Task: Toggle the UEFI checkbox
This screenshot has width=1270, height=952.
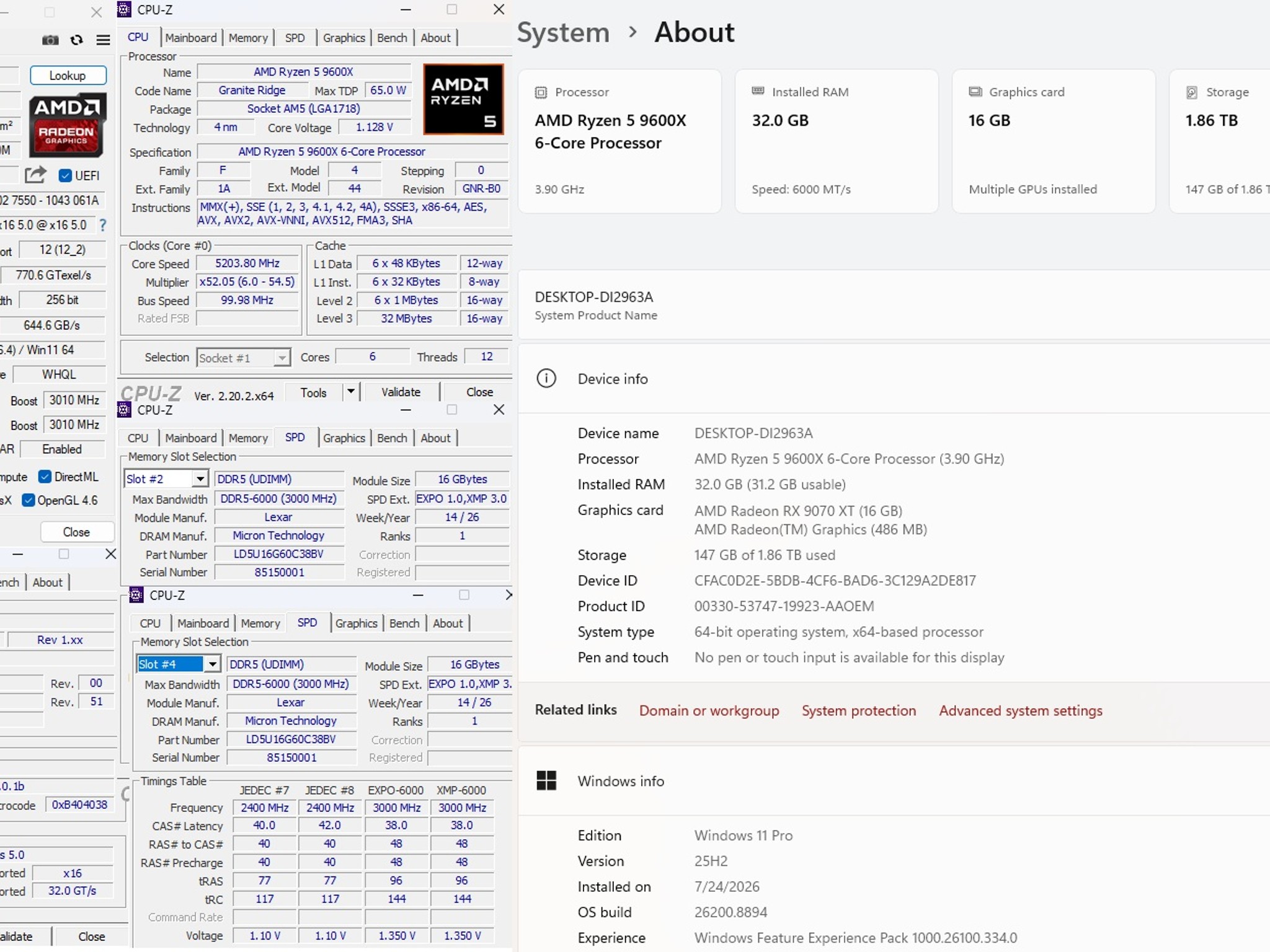Action: coord(65,175)
